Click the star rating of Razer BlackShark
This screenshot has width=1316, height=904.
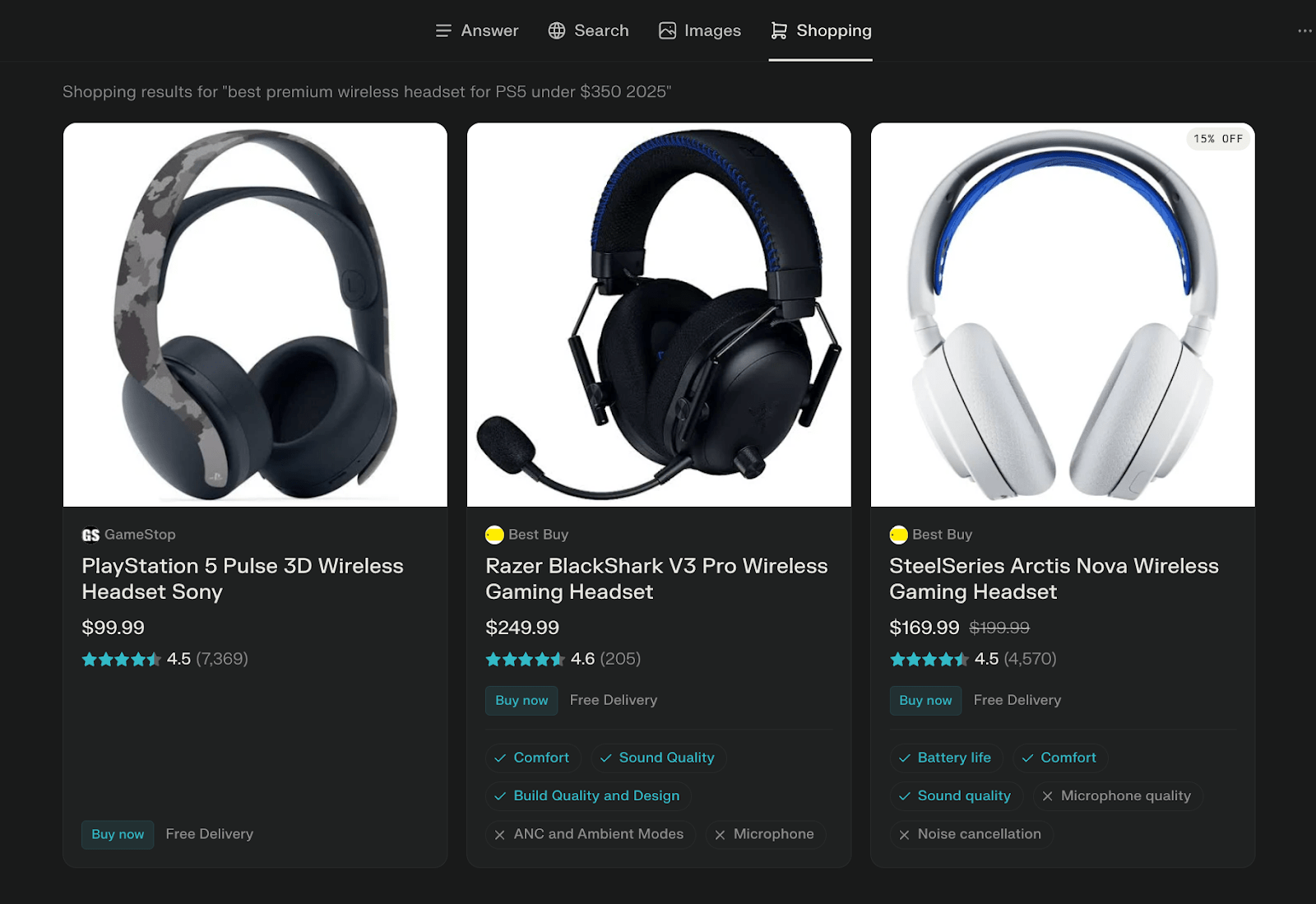[x=525, y=660]
